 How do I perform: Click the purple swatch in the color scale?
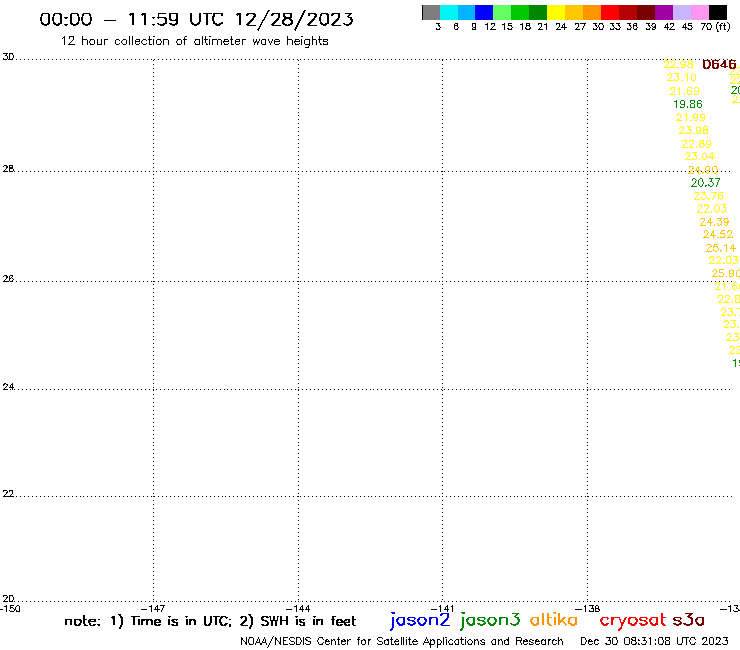pyautogui.click(x=664, y=12)
